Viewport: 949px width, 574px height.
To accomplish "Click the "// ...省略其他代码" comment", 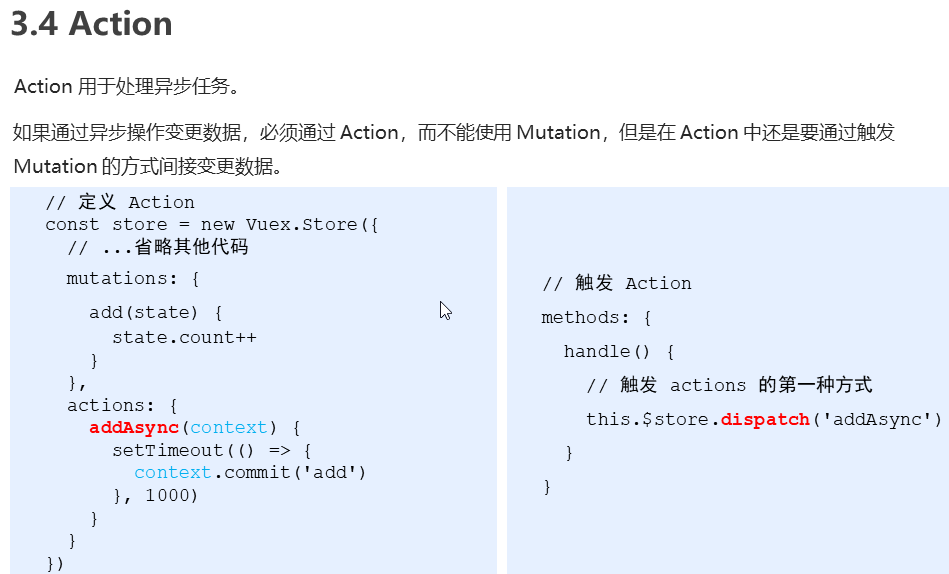I will 157,247.
